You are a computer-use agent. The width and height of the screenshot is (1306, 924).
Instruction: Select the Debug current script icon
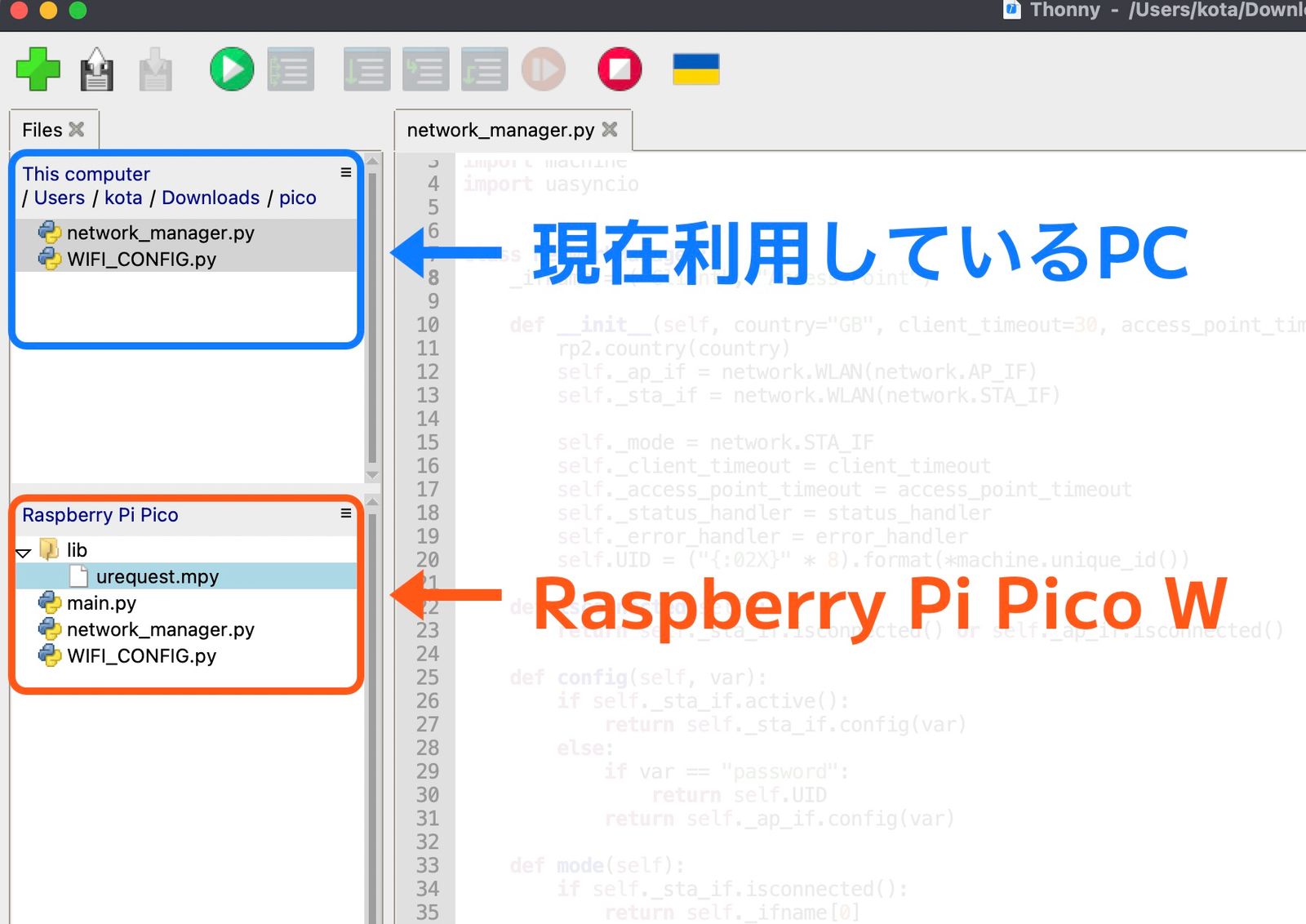291,69
